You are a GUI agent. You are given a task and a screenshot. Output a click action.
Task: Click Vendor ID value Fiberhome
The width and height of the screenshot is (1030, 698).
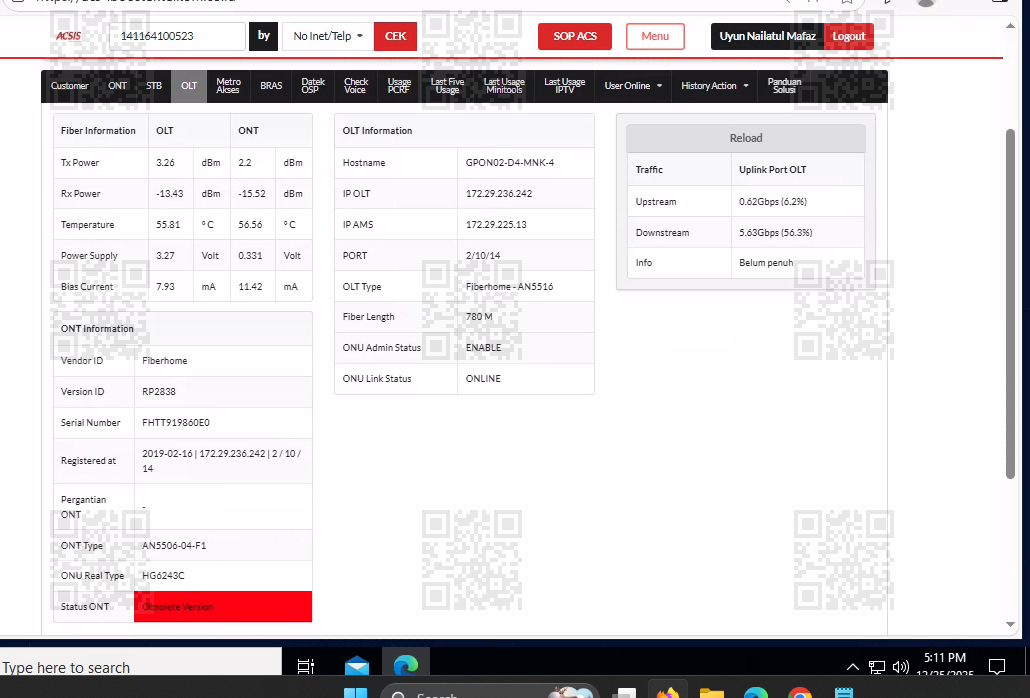pos(165,361)
